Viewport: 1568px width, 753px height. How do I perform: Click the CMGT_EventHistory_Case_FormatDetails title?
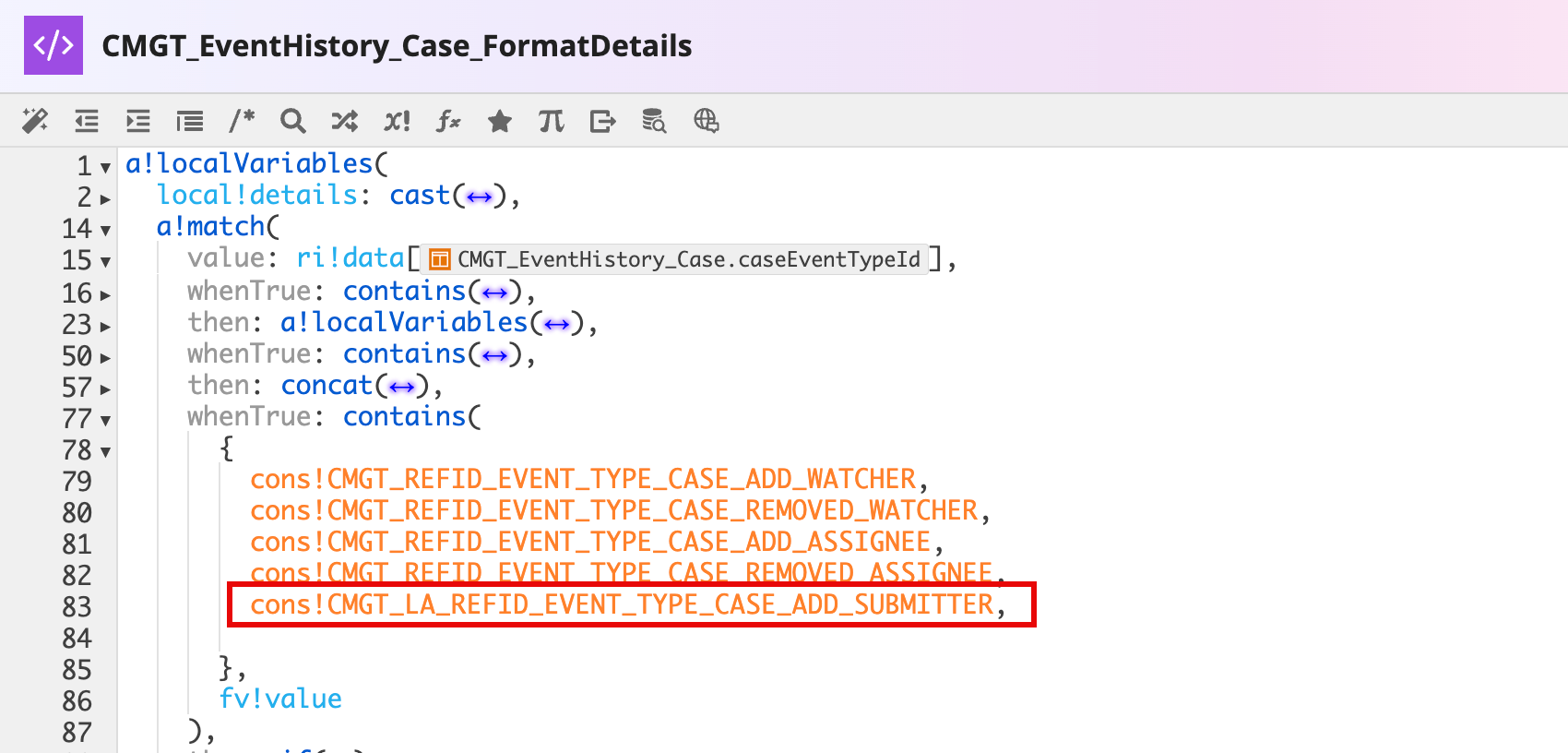click(x=397, y=45)
